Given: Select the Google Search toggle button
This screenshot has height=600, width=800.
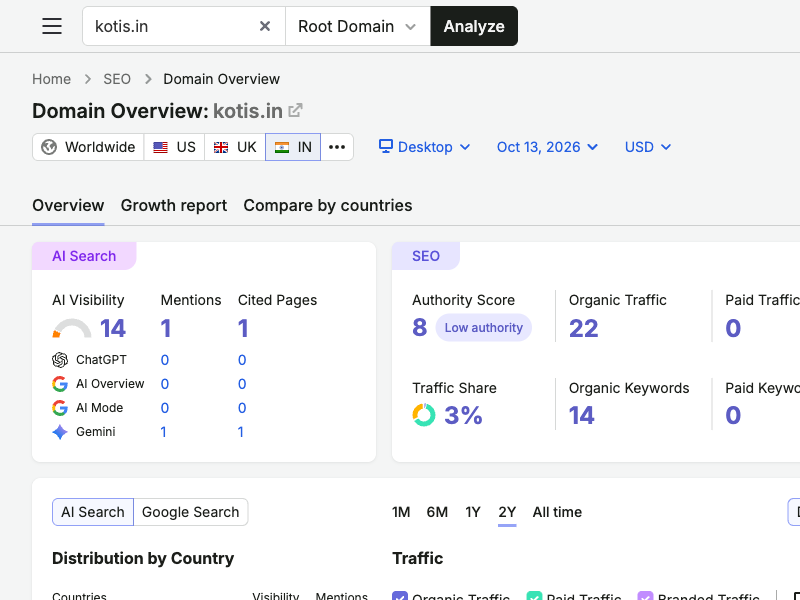Looking at the screenshot, I should click(x=190, y=512).
